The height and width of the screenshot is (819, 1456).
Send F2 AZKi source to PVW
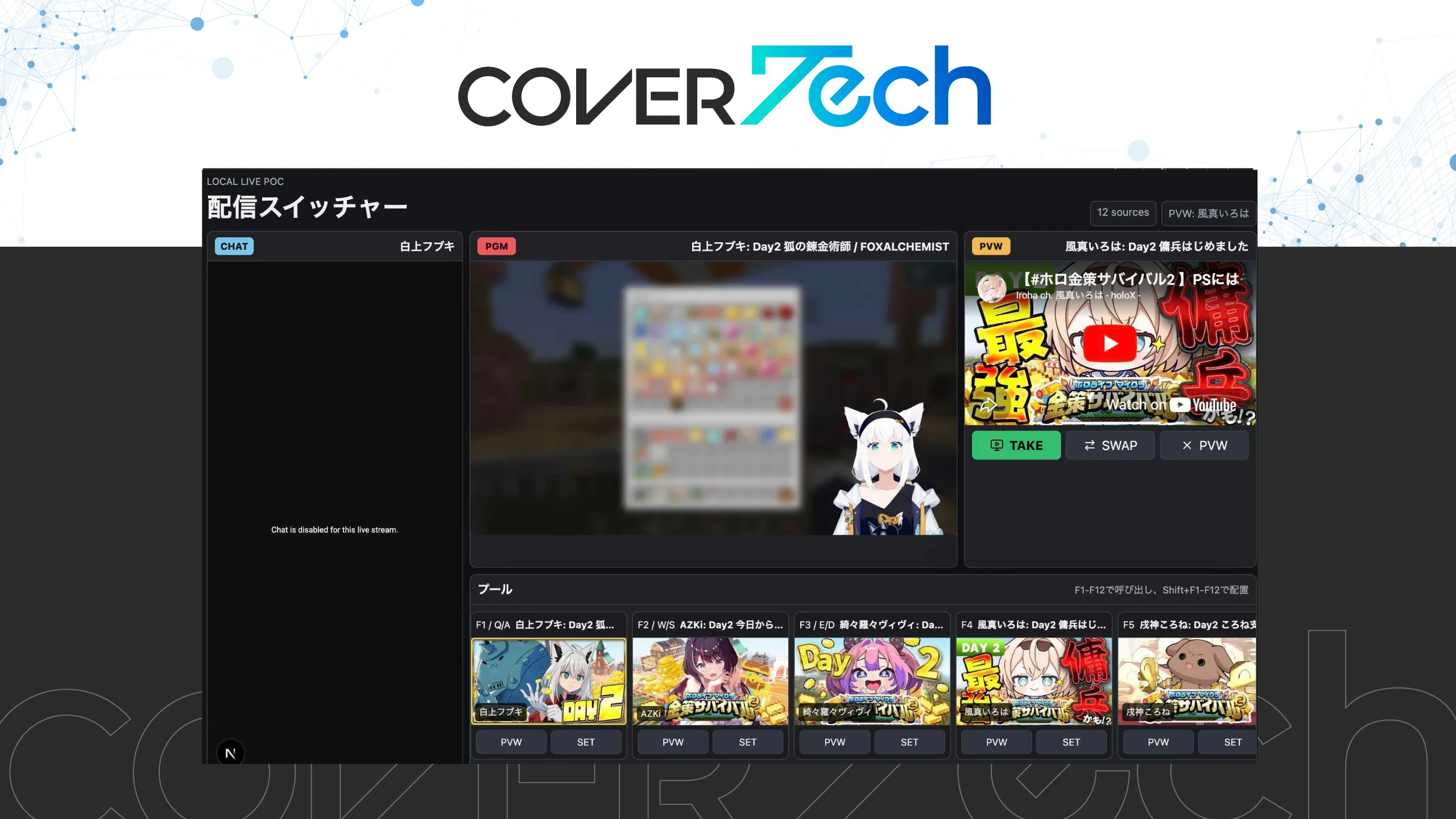coord(673,742)
